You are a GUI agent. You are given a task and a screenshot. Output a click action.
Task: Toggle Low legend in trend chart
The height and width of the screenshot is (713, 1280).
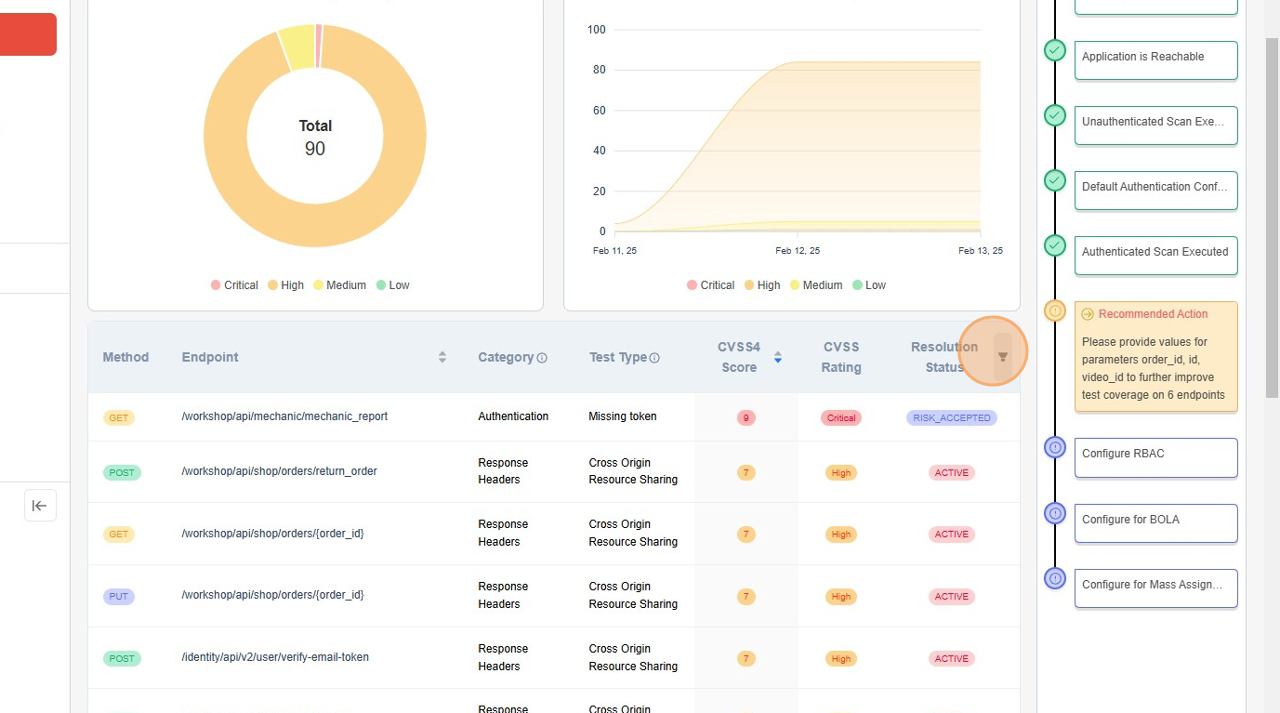869,285
